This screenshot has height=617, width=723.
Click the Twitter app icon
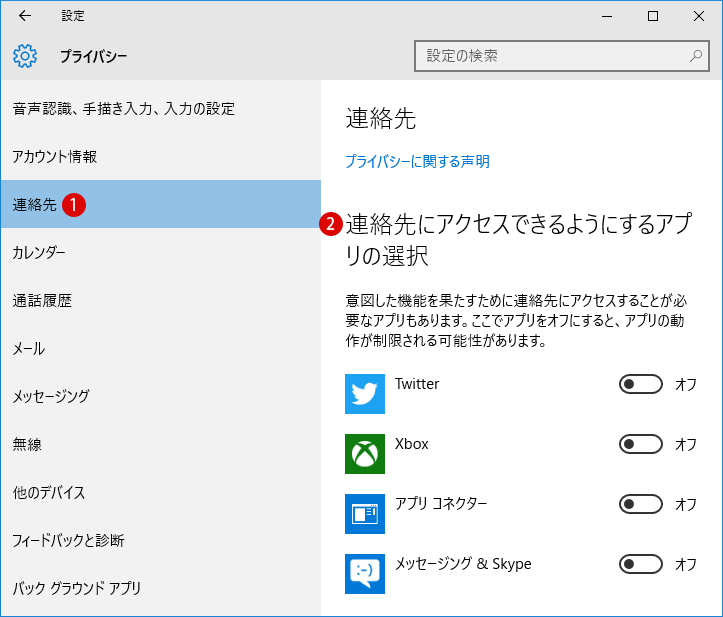[x=365, y=394]
